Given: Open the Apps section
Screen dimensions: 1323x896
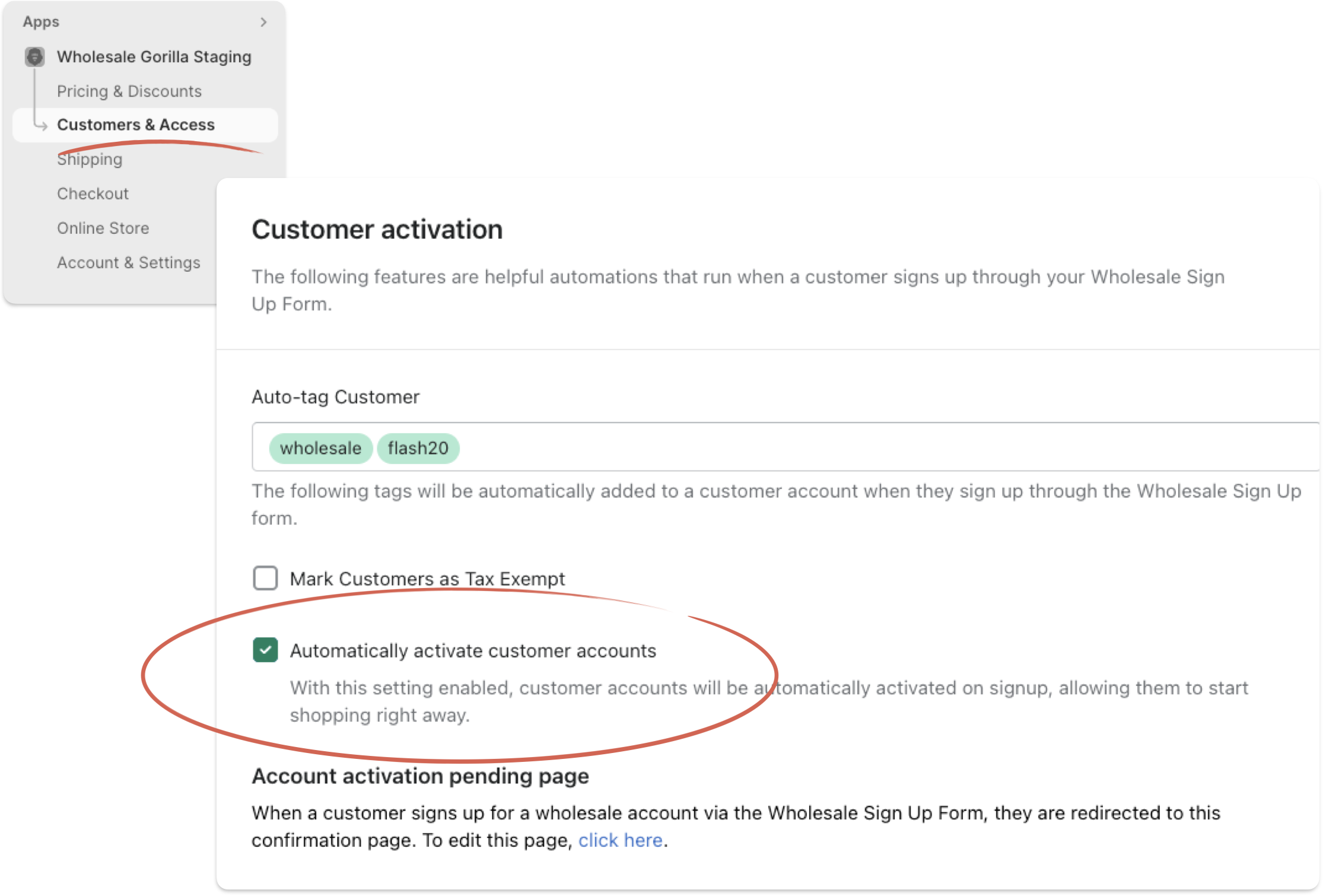Looking at the screenshot, I should [41, 21].
